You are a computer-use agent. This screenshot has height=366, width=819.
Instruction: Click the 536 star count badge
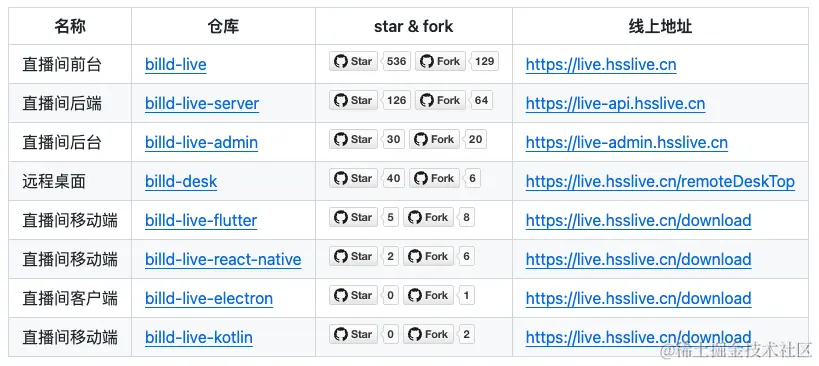(396, 62)
